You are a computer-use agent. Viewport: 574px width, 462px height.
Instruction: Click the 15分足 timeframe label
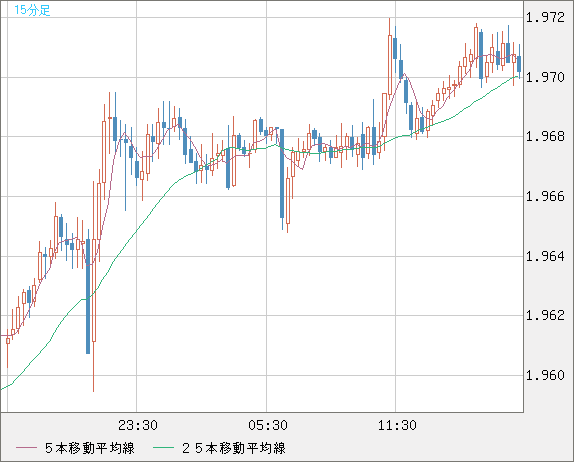coord(32,10)
